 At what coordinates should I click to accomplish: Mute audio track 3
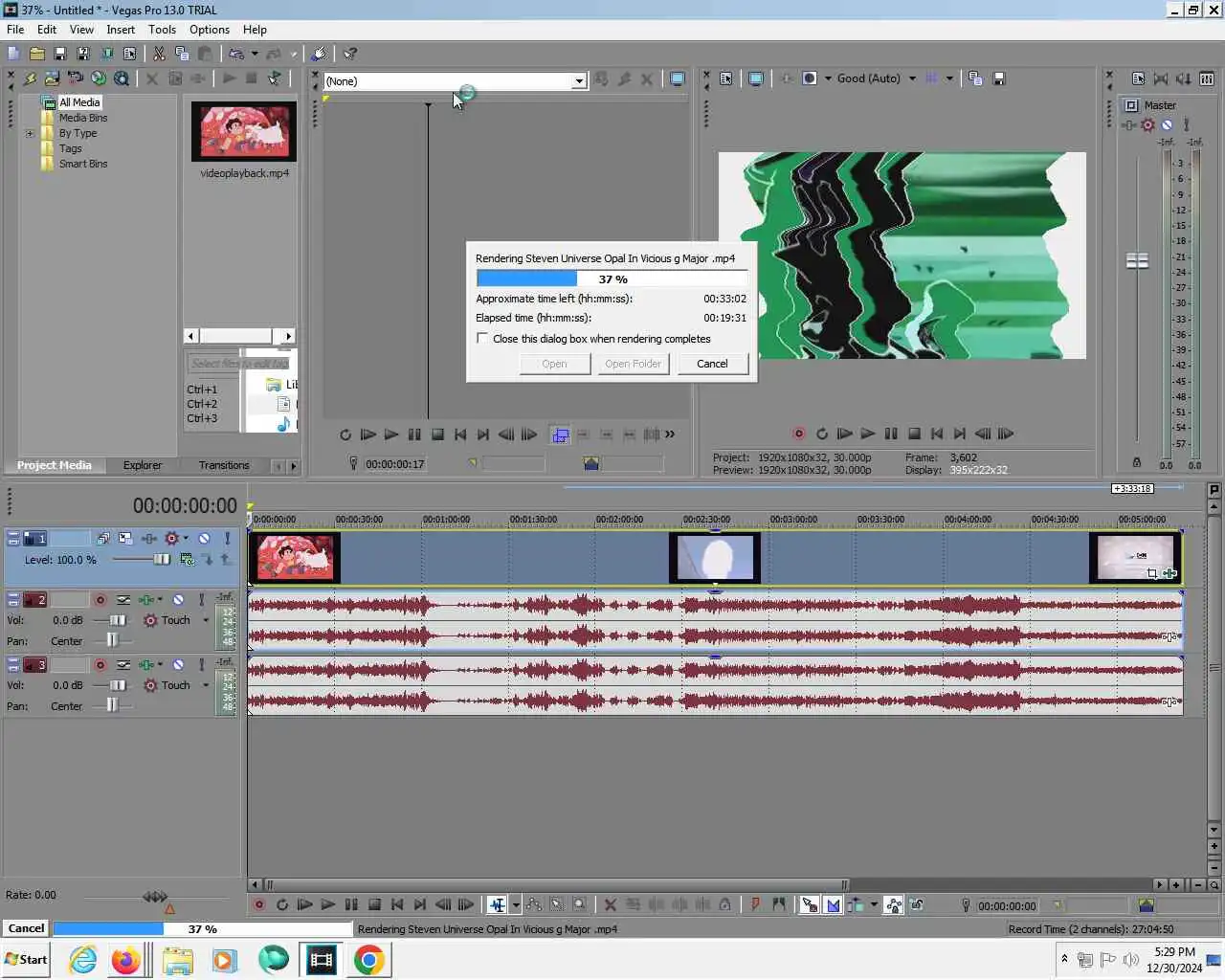click(x=178, y=664)
